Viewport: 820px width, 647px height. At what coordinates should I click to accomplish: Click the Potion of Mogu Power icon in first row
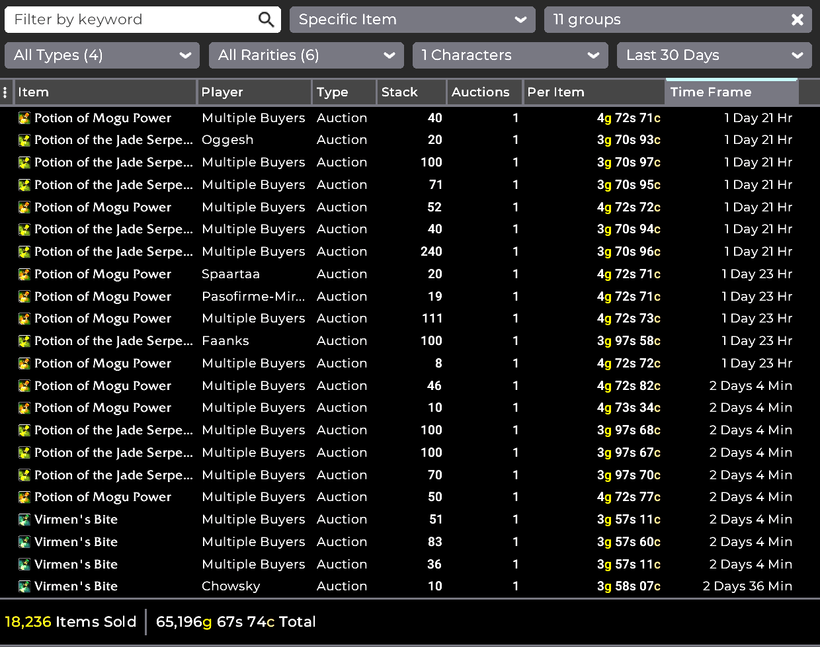[x=25, y=118]
